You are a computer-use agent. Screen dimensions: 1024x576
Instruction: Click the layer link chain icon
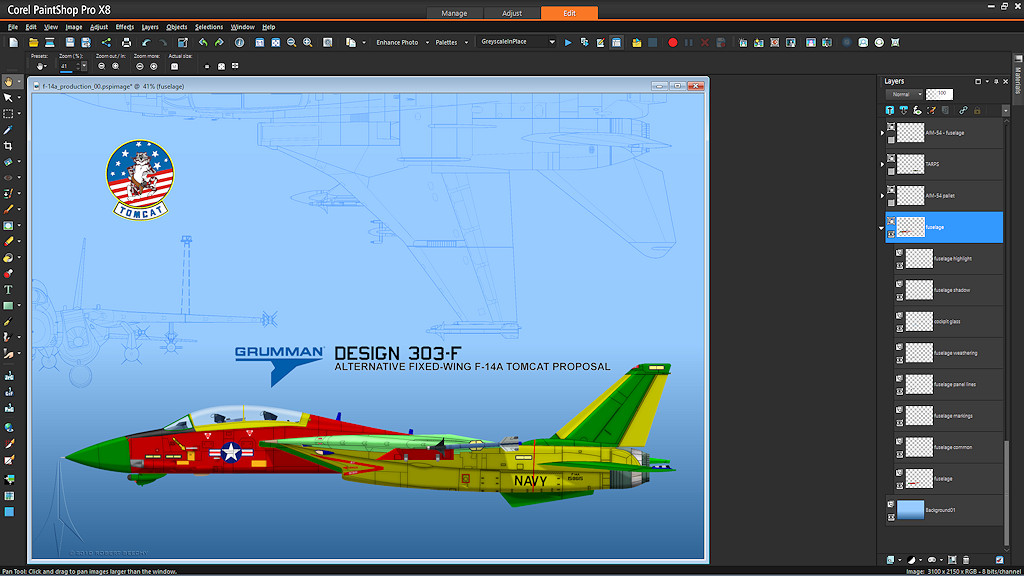pyautogui.click(x=963, y=110)
